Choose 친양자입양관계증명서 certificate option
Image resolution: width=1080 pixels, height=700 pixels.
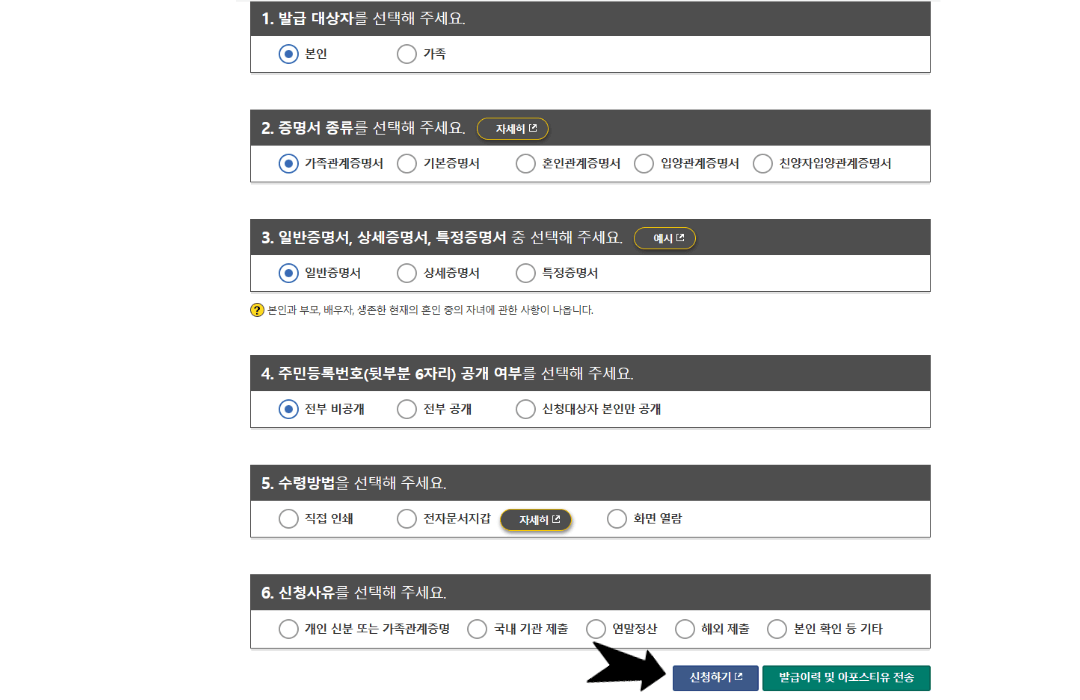(x=761, y=163)
